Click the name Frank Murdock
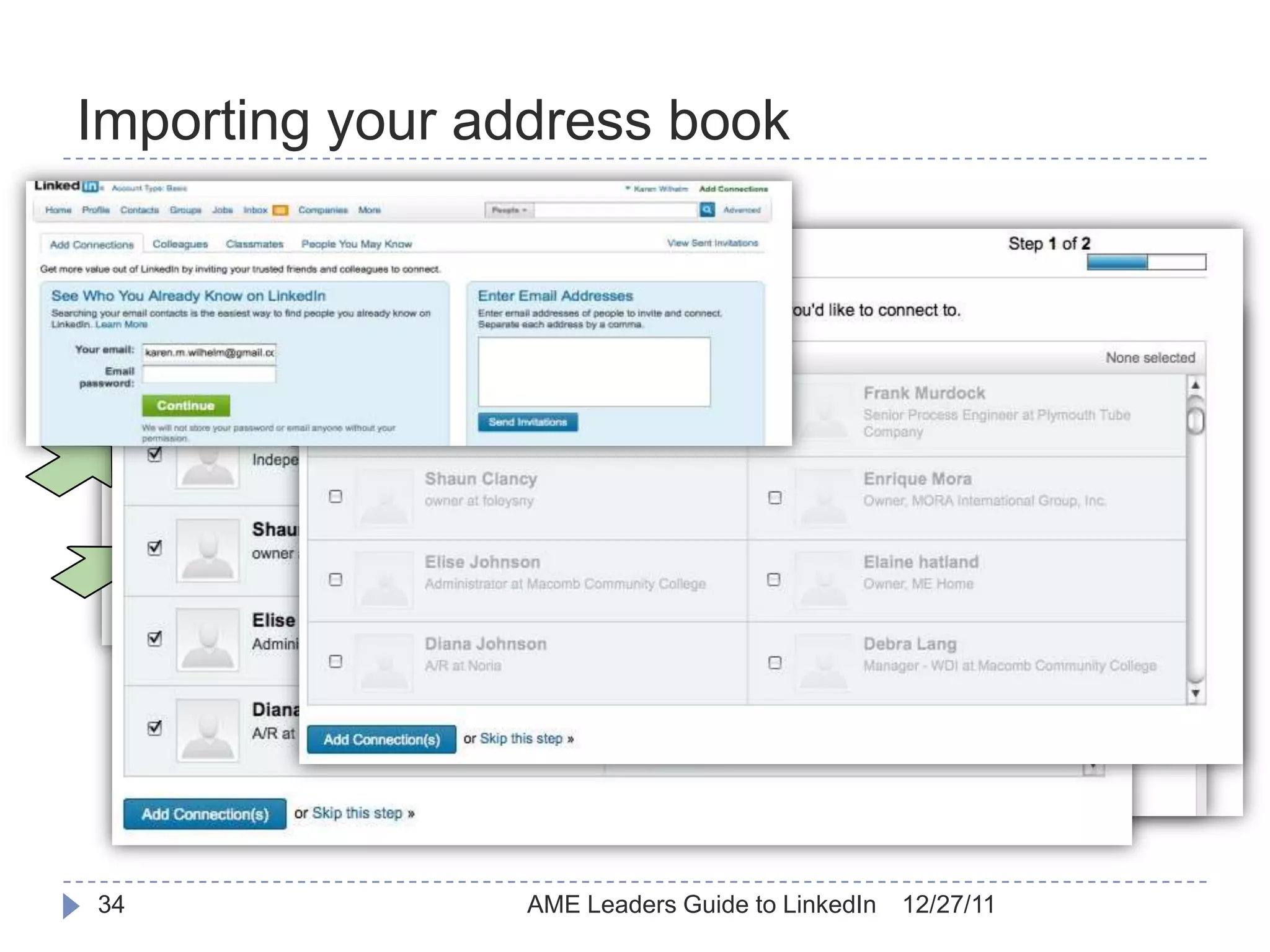The height and width of the screenshot is (952, 1270). pos(924,393)
